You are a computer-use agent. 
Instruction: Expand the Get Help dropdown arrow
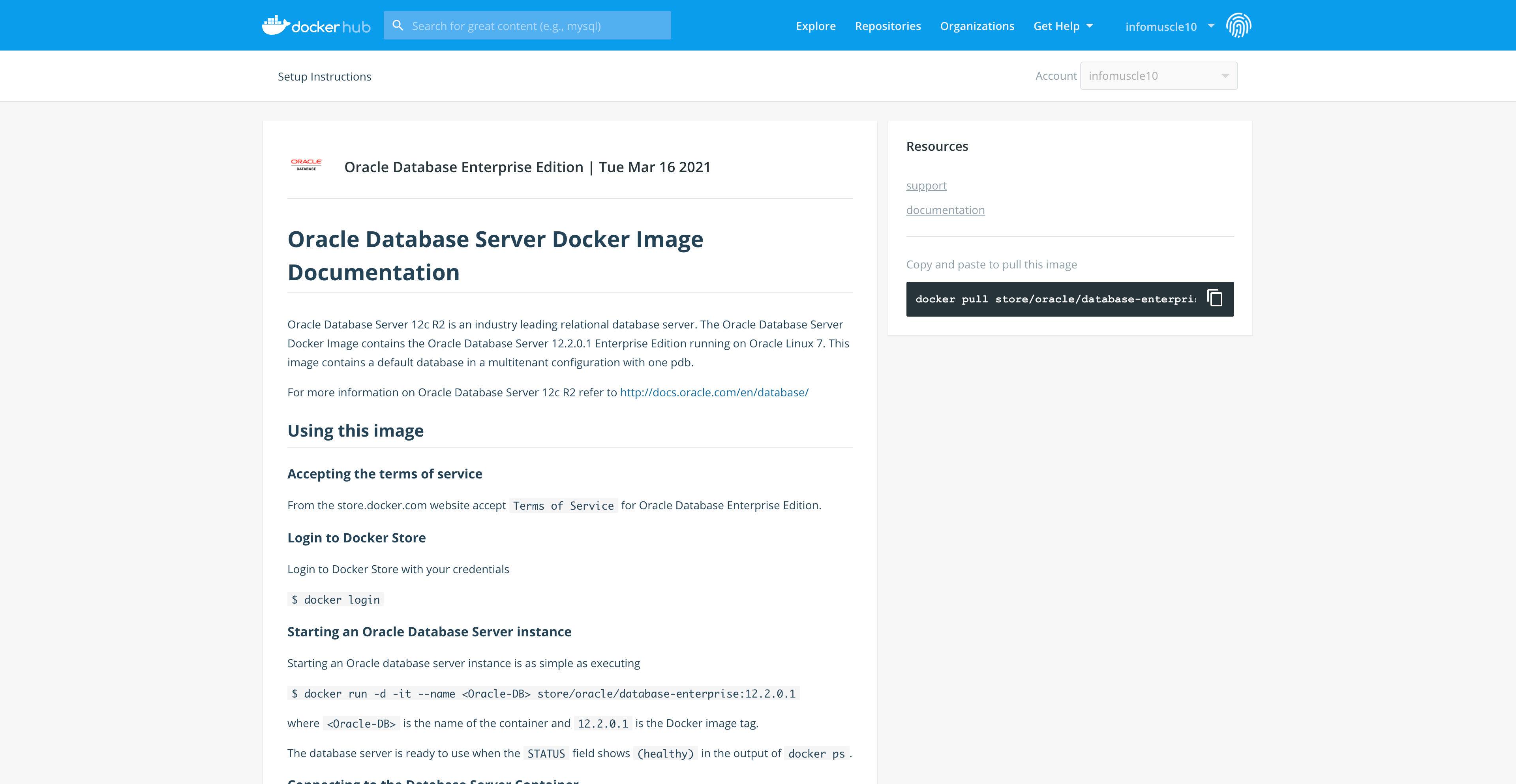click(x=1090, y=26)
